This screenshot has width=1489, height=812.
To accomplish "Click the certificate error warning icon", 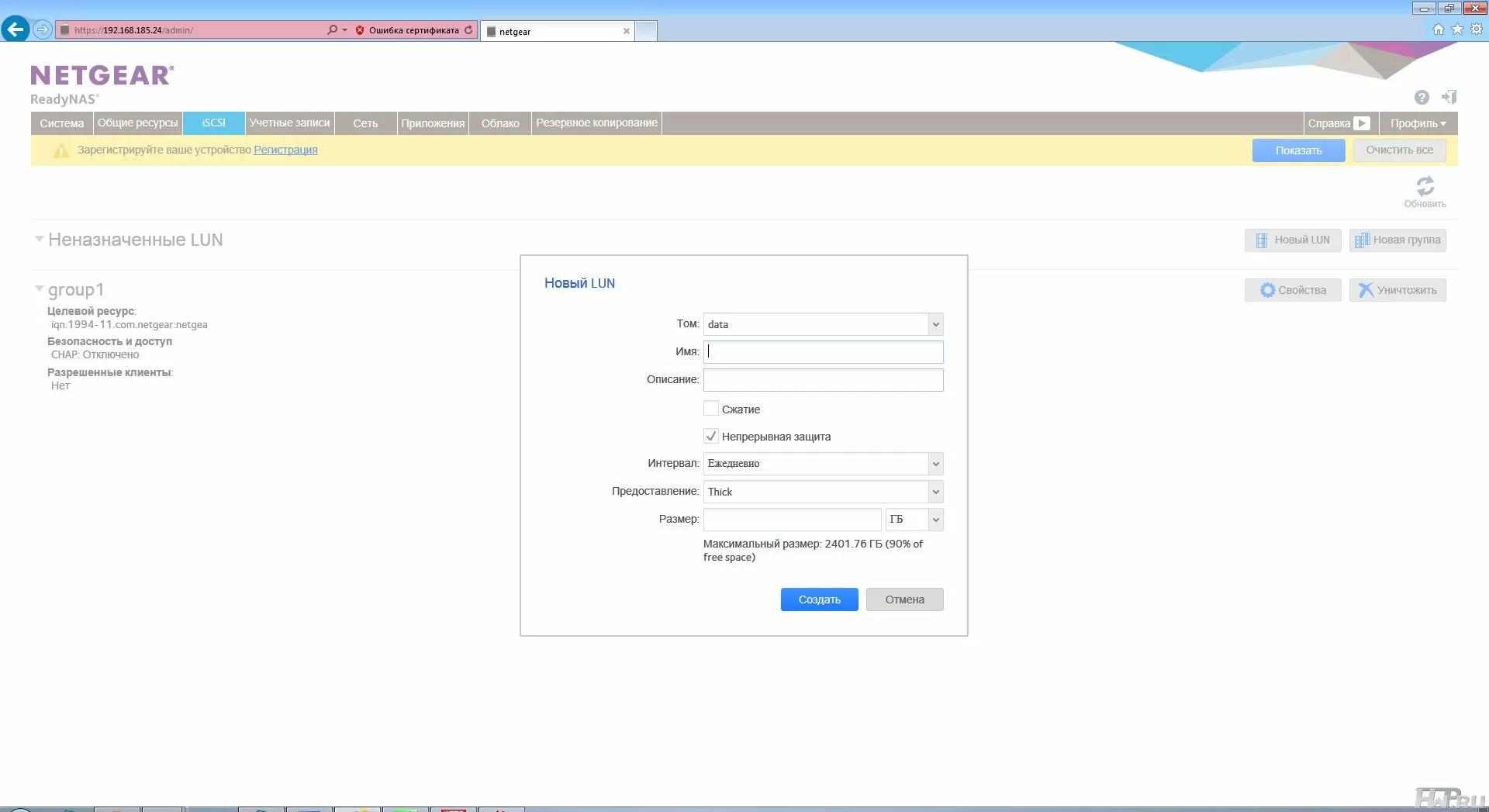I will click(x=360, y=30).
